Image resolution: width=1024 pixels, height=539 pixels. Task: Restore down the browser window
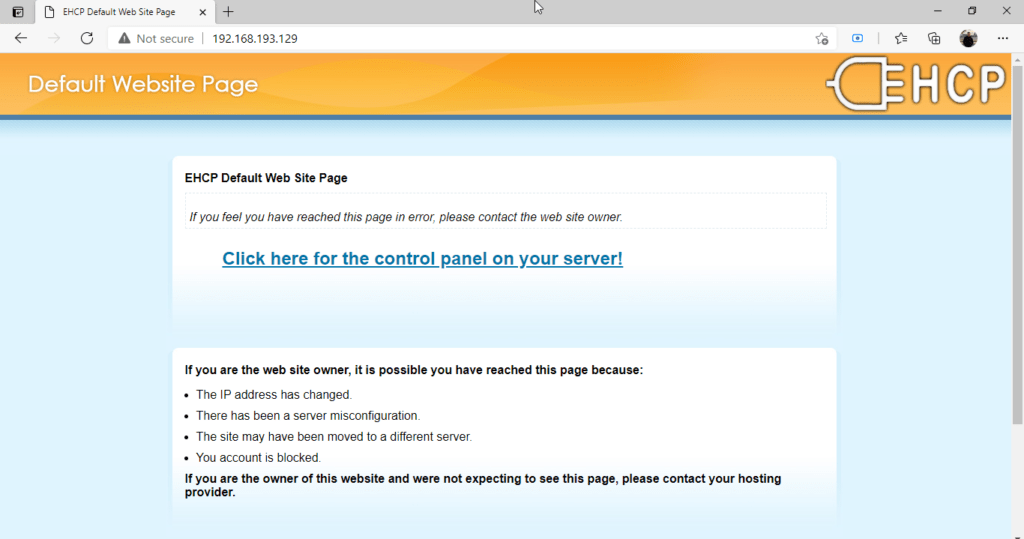(972, 11)
